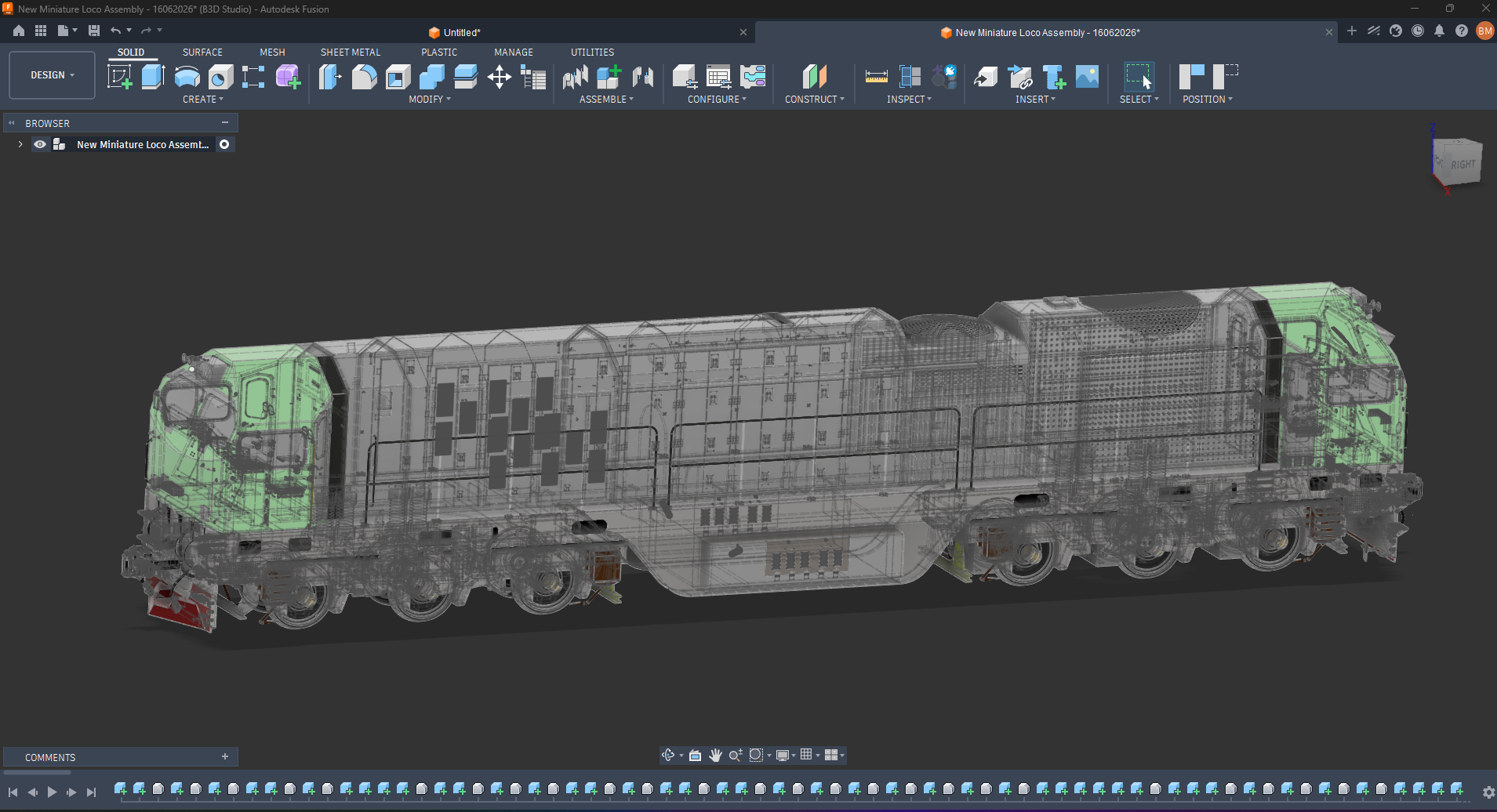1497x812 pixels.
Task: Click the Offset Plane construct icon
Action: pyautogui.click(x=815, y=77)
